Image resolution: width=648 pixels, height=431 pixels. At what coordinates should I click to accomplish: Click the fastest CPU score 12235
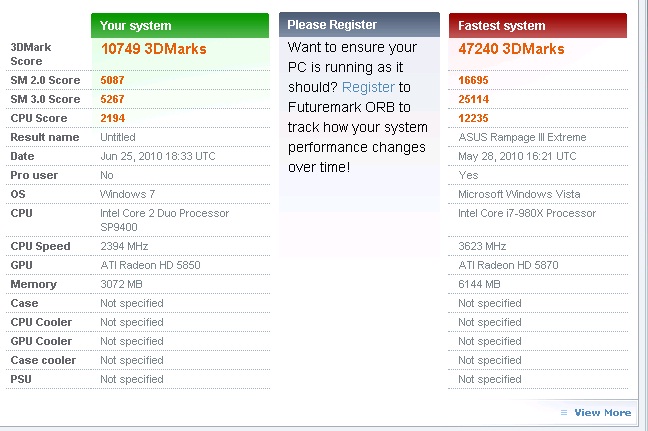click(473, 118)
